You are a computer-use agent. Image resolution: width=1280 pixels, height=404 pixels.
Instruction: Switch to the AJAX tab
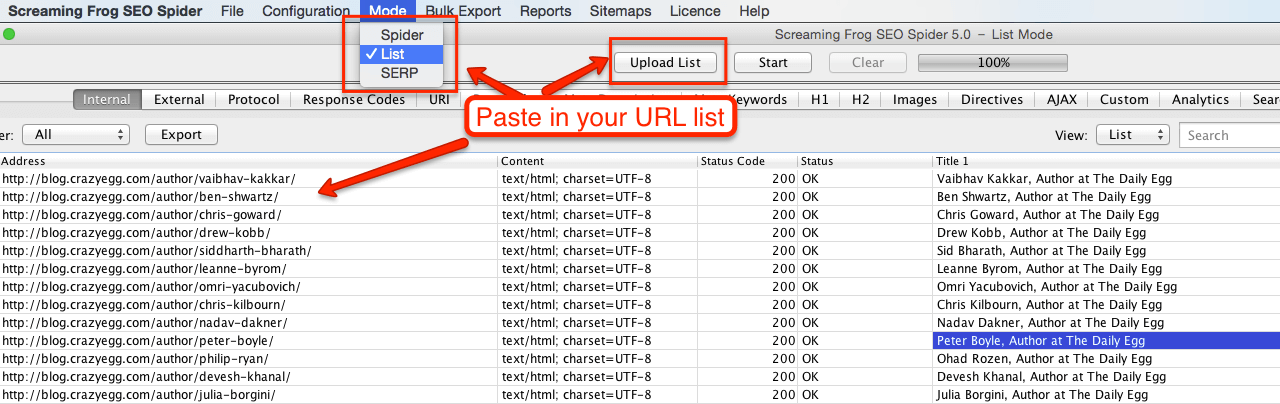point(1062,99)
